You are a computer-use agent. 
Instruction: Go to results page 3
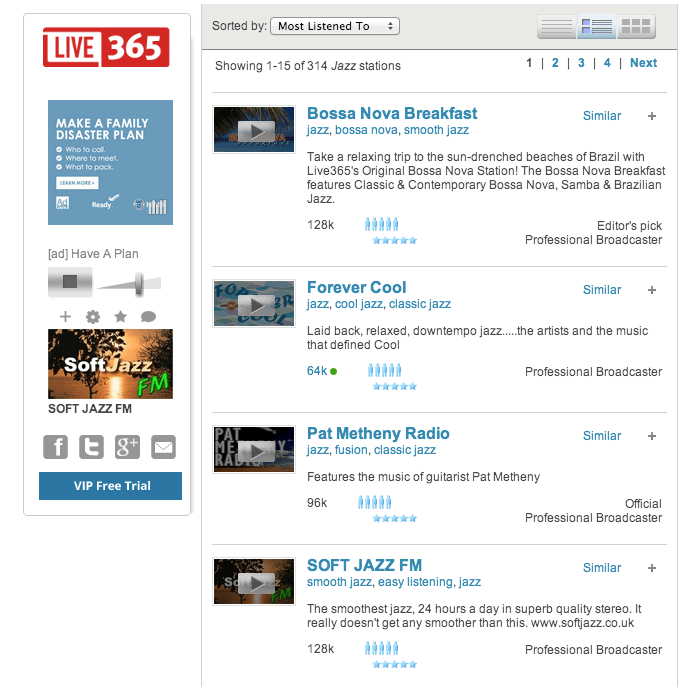(x=581, y=63)
